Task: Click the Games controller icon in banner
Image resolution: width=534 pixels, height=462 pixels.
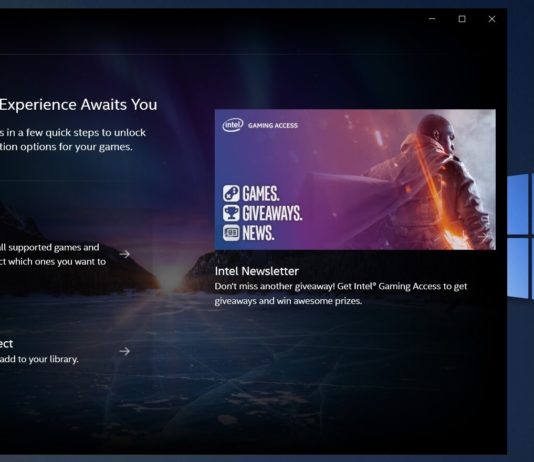Action: (x=231, y=193)
